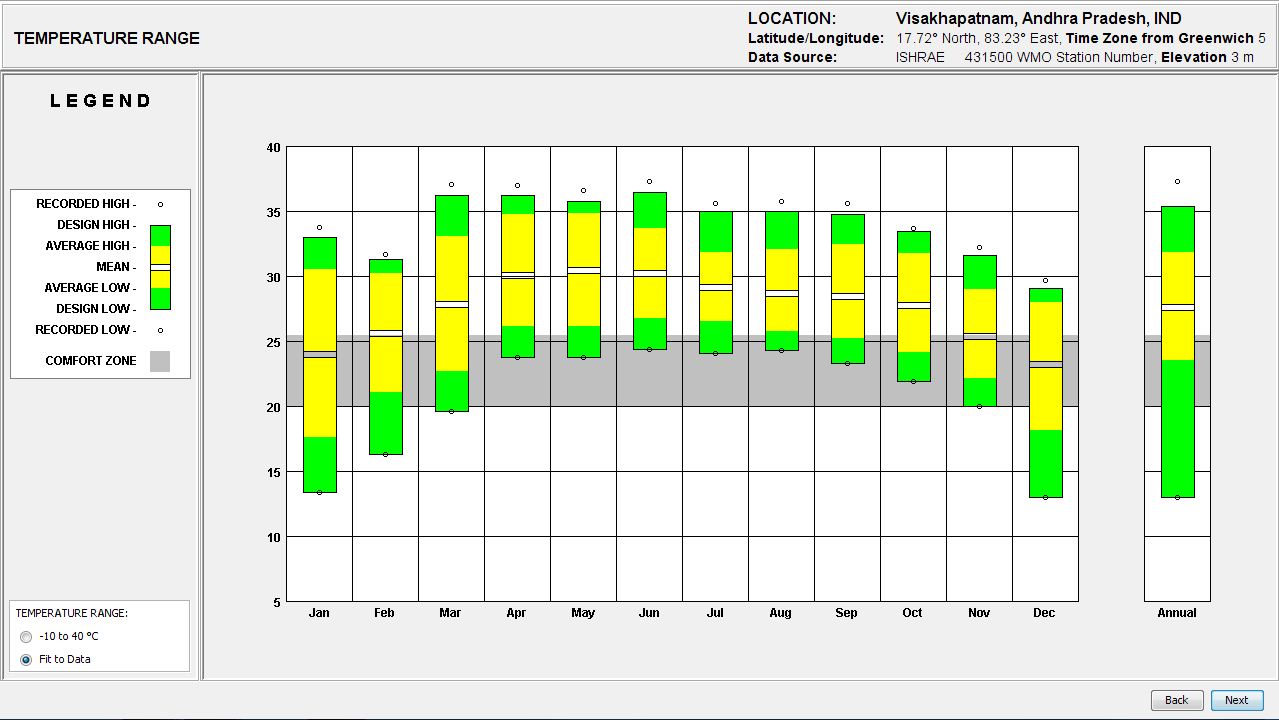Viewport: 1279px width, 720px height.
Task: Go to previous screen with Back button
Action: [x=1176, y=700]
